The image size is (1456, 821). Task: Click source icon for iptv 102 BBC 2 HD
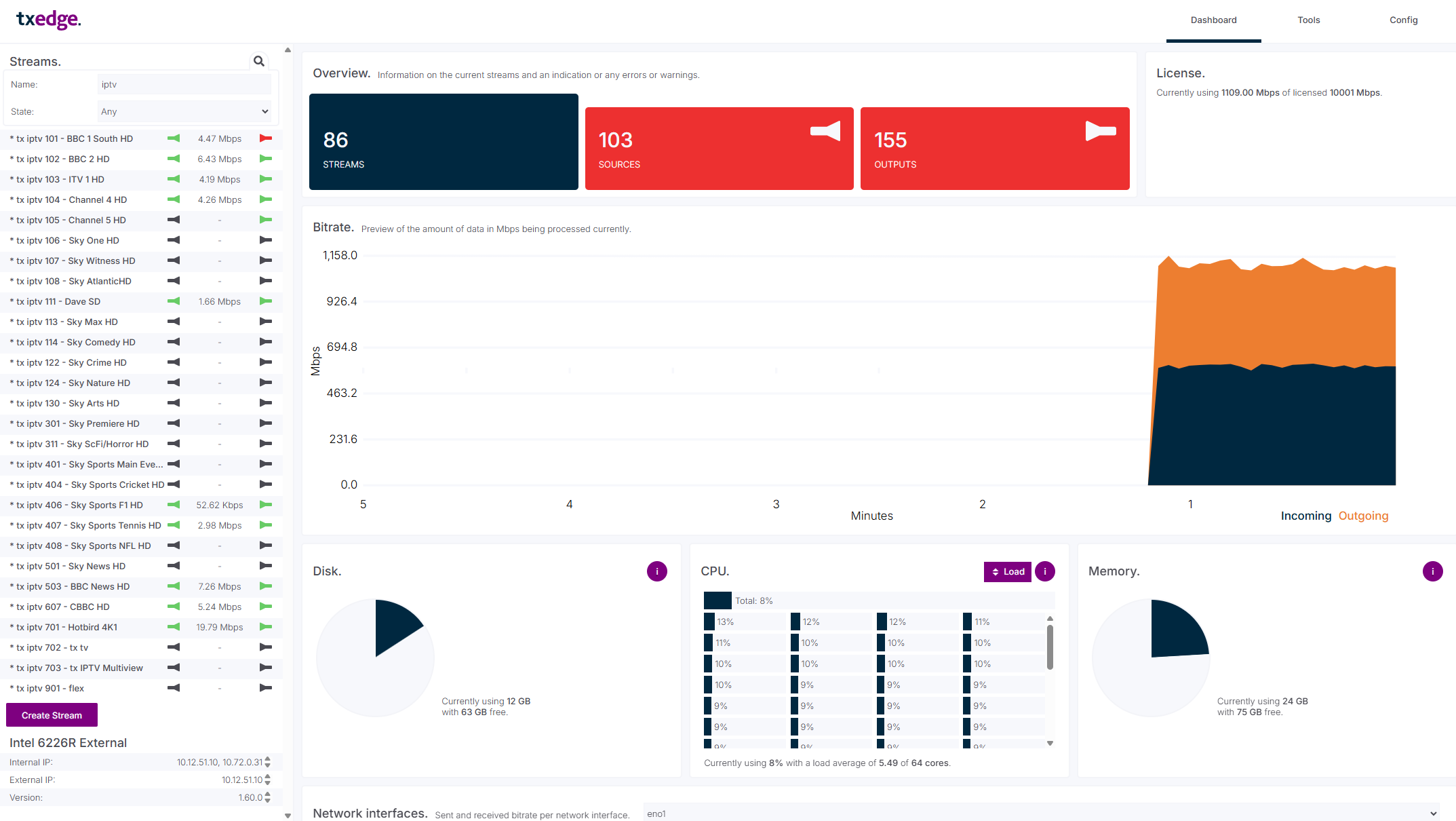pyautogui.click(x=174, y=159)
